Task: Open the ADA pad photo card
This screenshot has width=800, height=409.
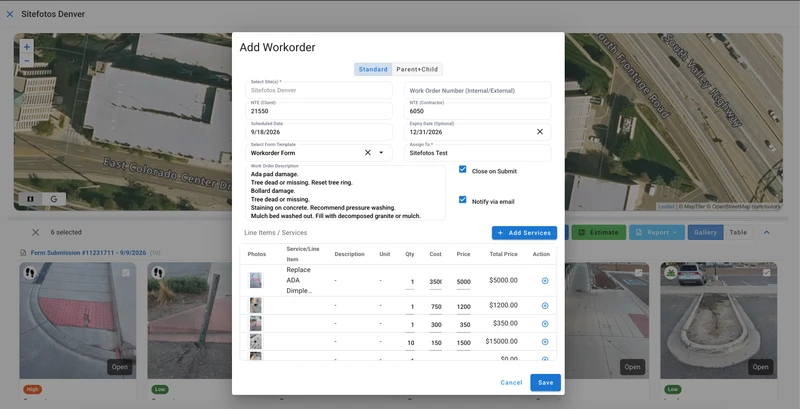Action: tap(78, 320)
